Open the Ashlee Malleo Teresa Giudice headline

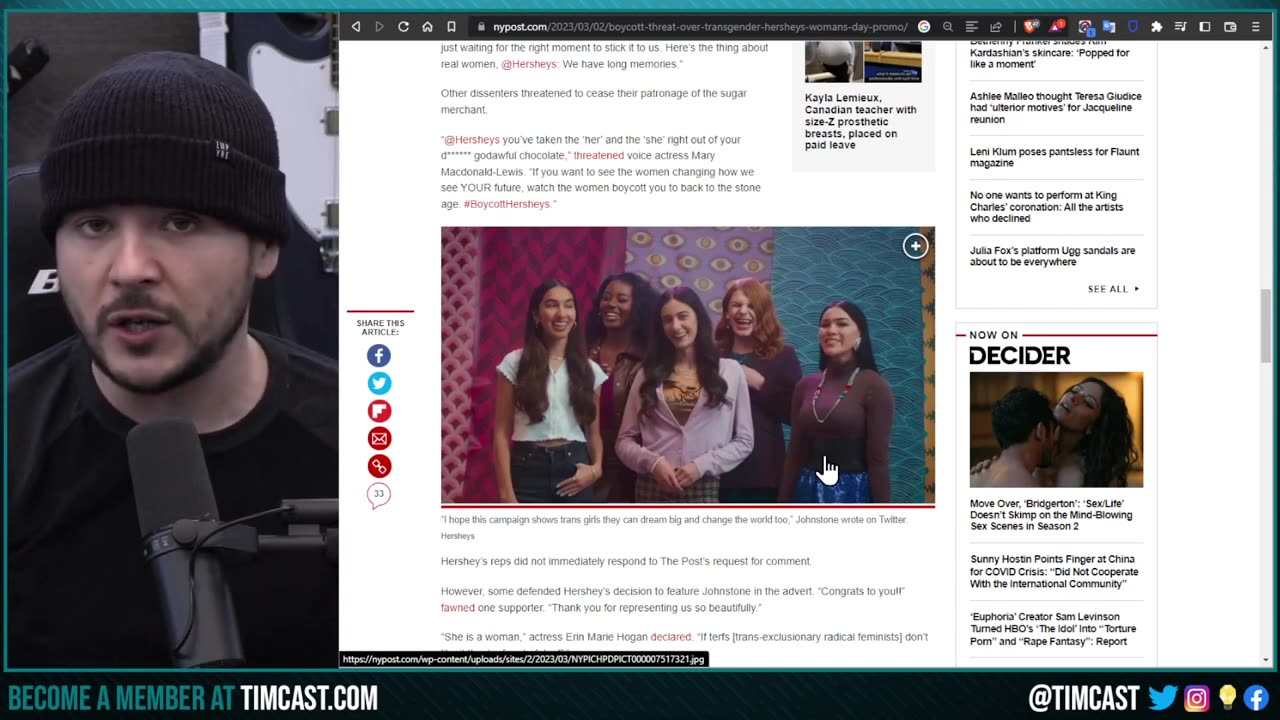coord(1055,108)
